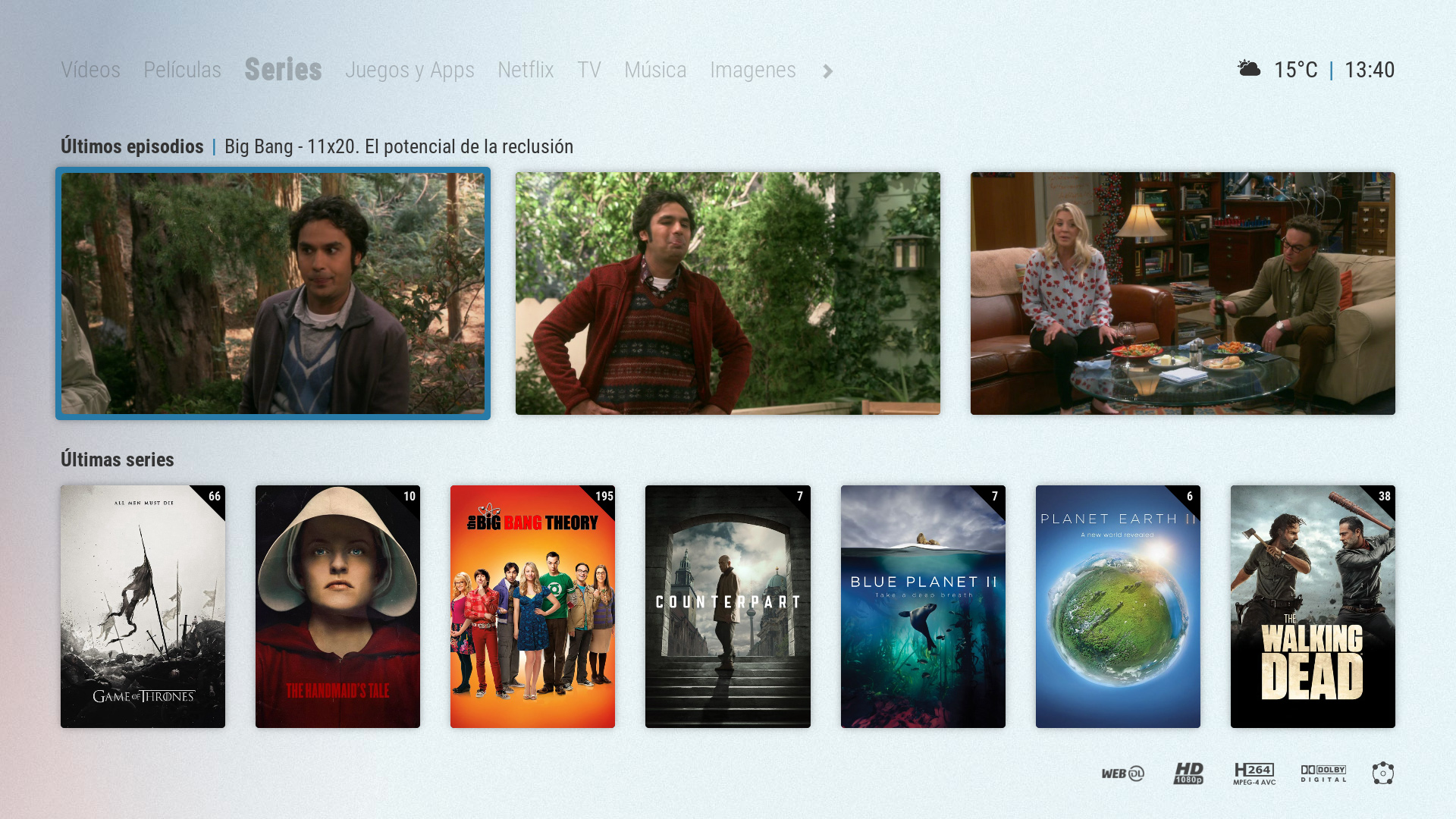Image resolution: width=1456 pixels, height=819 pixels.
Task: Open the Imagenes menu item
Action: [x=753, y=70]
